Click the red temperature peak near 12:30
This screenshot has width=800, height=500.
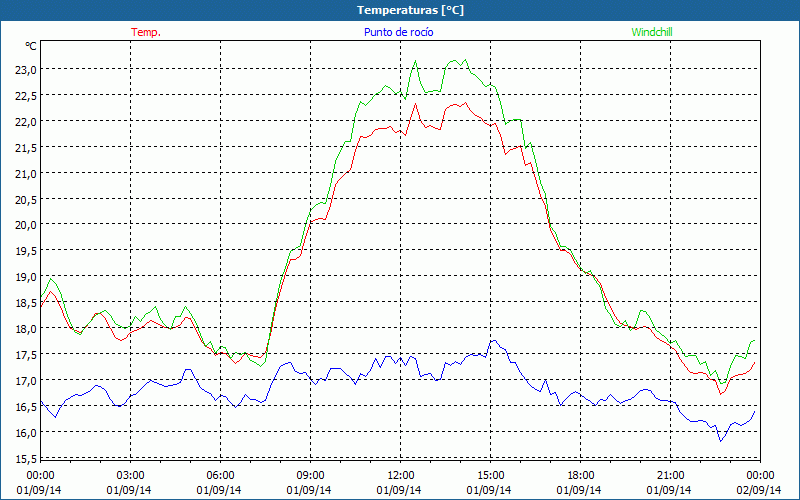pos(415,104)
